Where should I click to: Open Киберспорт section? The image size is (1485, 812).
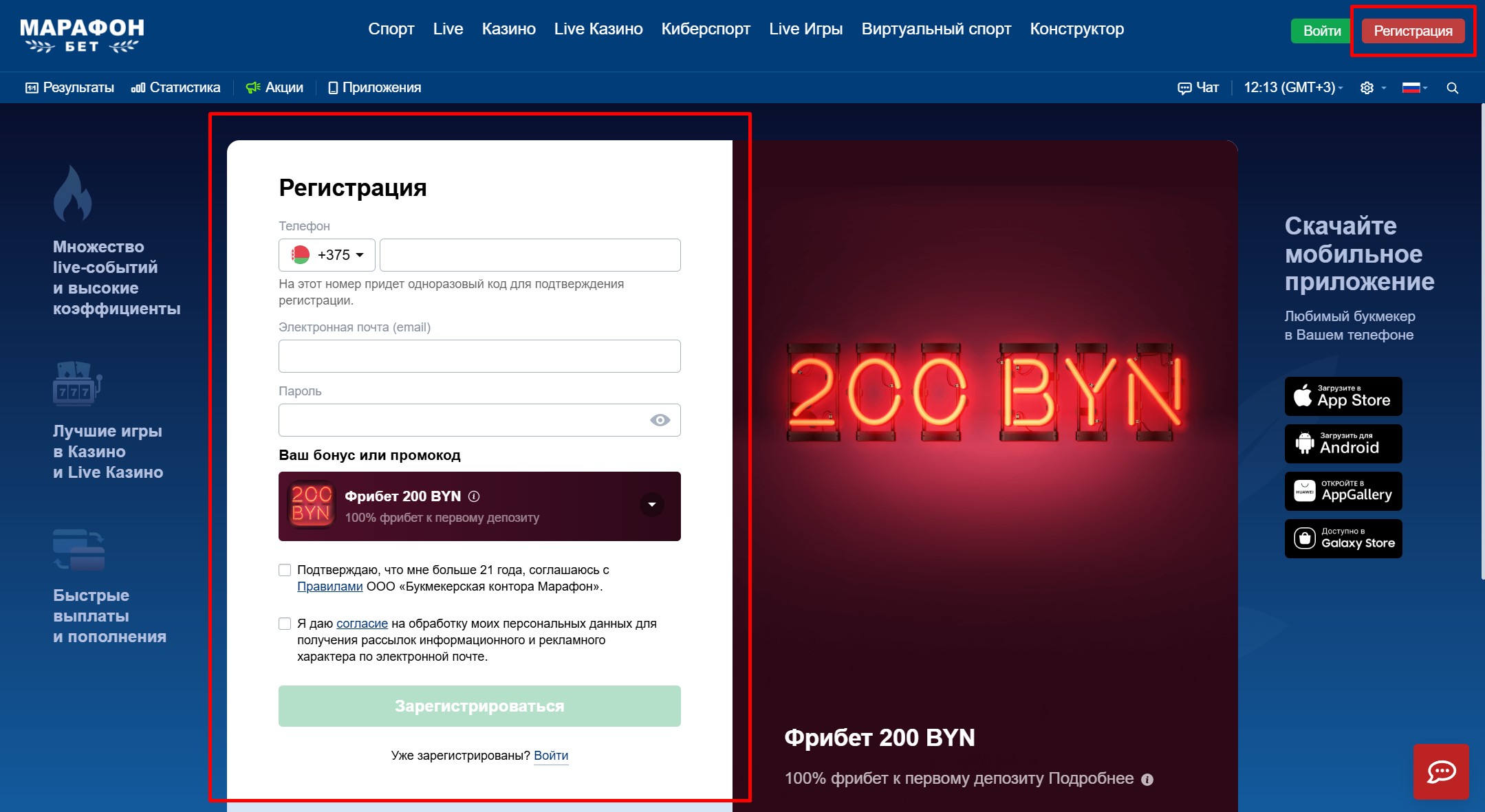tap(706, 29)
